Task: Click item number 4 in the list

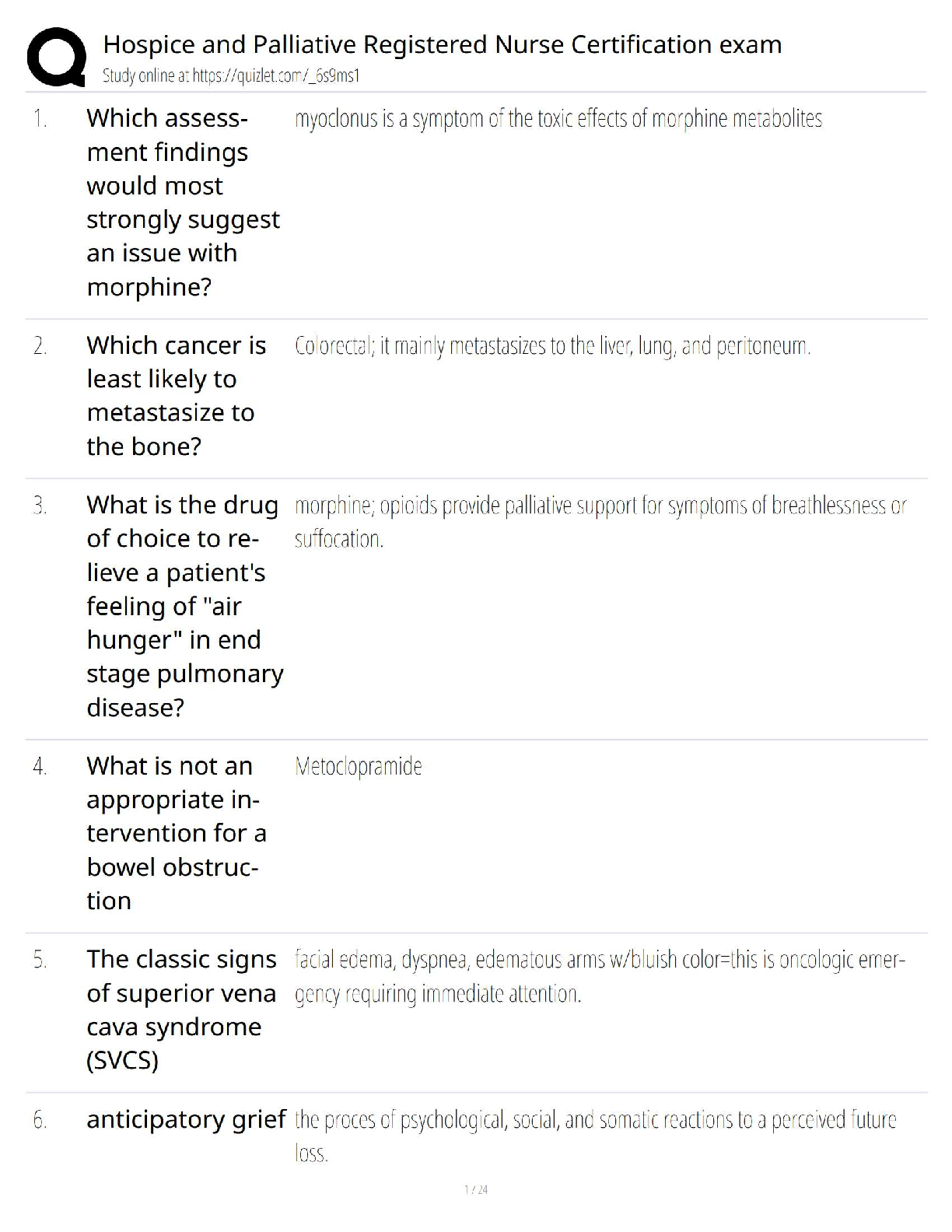Action: (x=40, y=767)
